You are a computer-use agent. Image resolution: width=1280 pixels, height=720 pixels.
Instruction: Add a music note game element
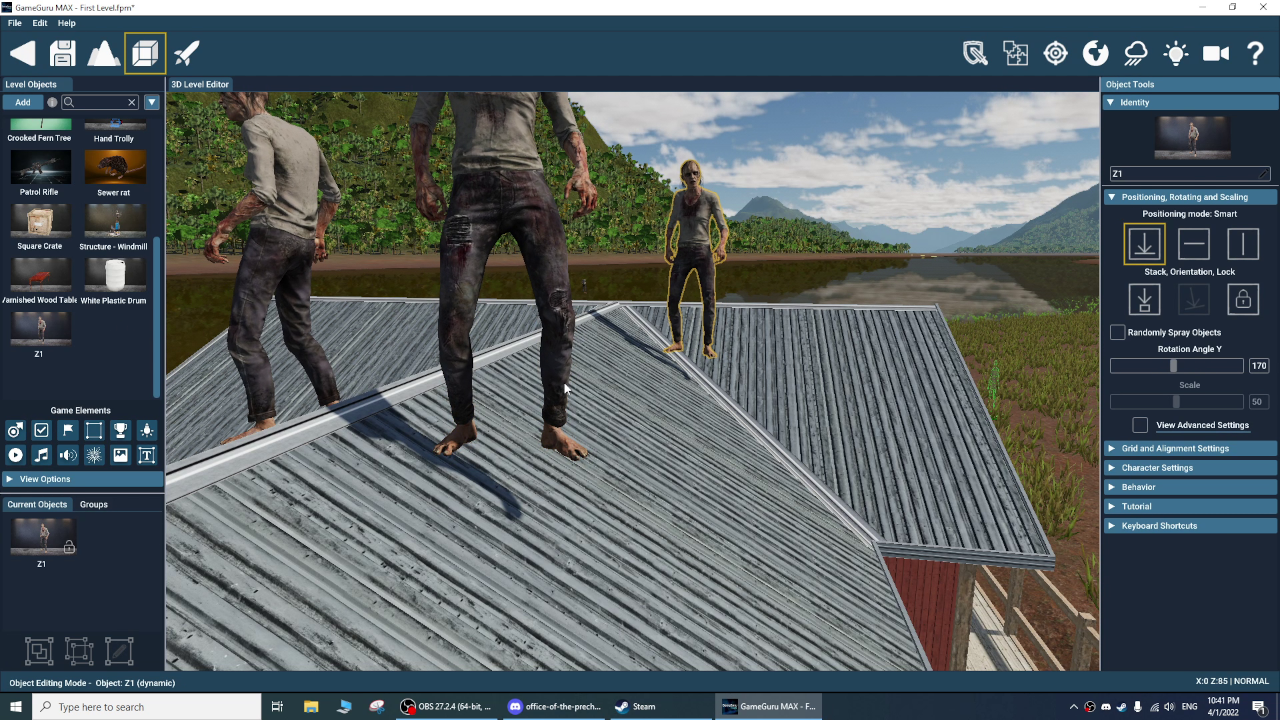[x=41, y=455]
